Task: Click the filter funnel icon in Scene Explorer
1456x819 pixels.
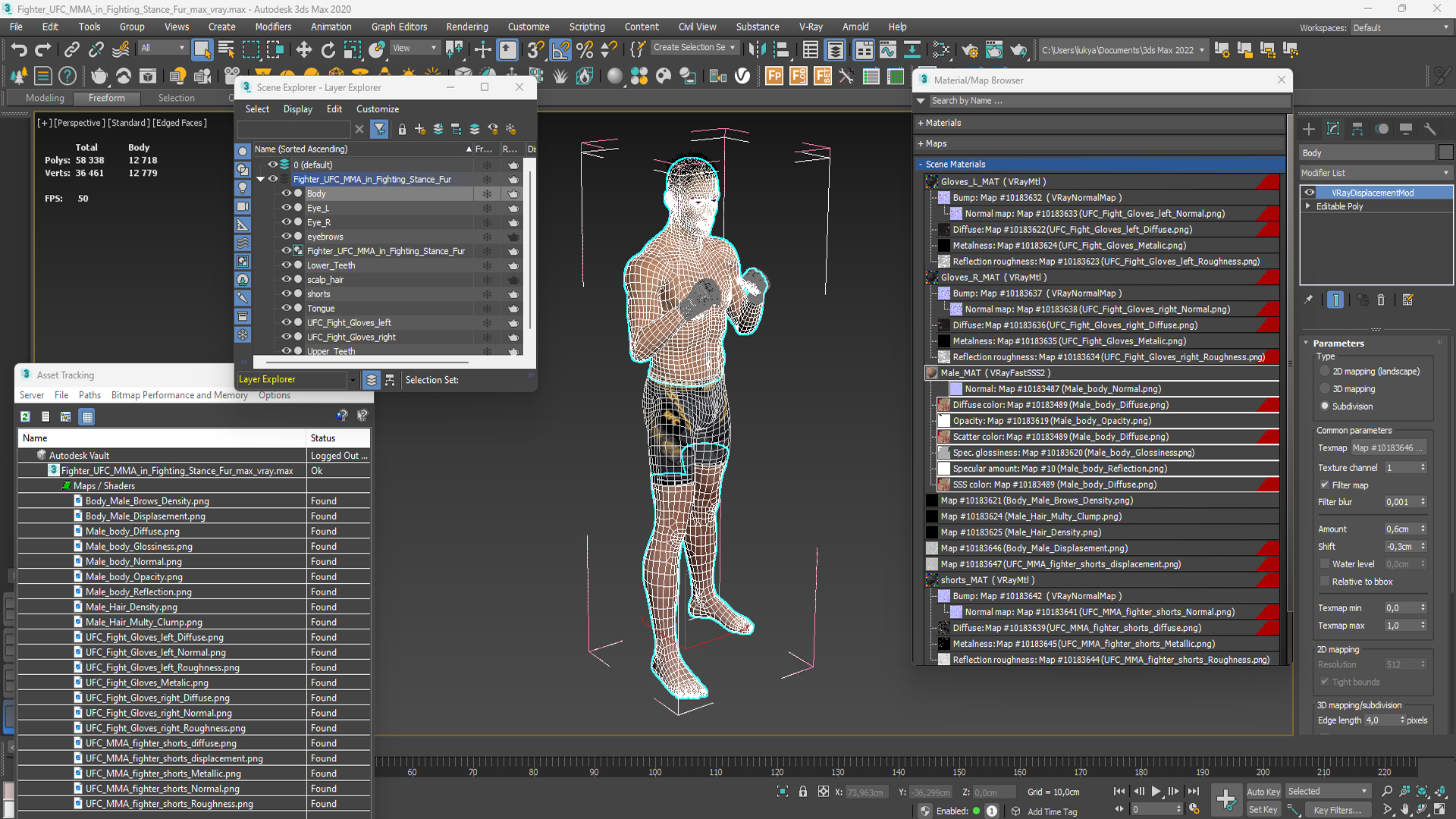Action: click(x=380, y=129)
